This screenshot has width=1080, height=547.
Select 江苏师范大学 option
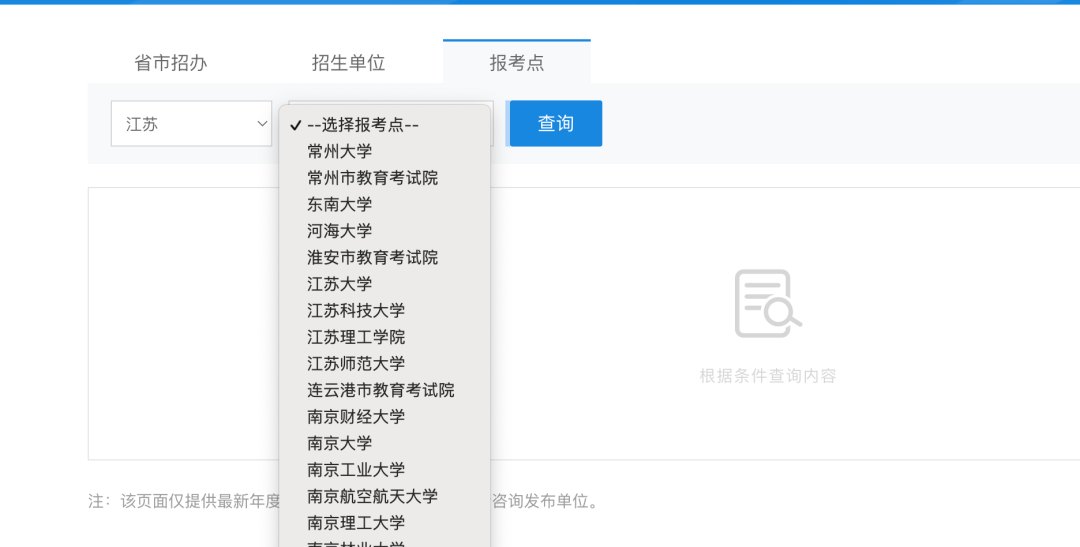(385, 363)
